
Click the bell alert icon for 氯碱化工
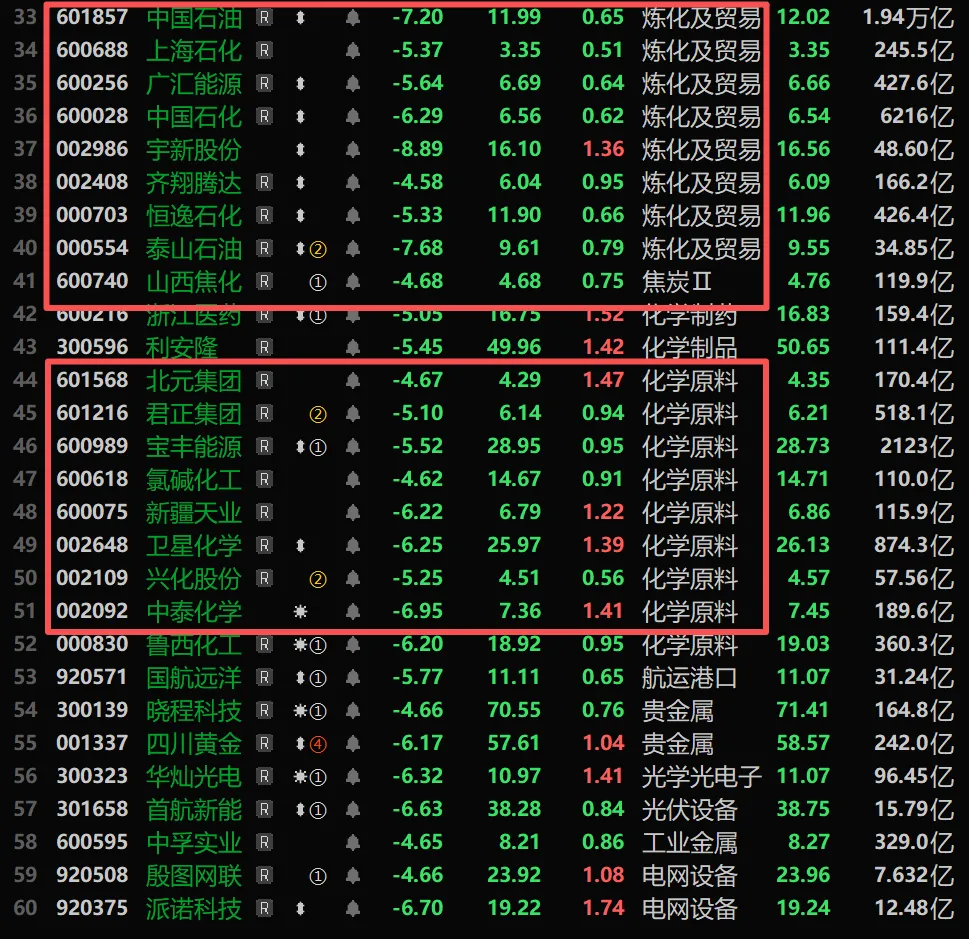tap(353, 479)
